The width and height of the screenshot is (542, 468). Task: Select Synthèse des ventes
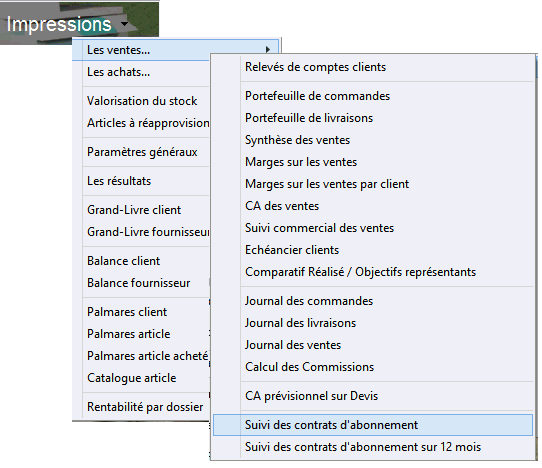(297, 140)
